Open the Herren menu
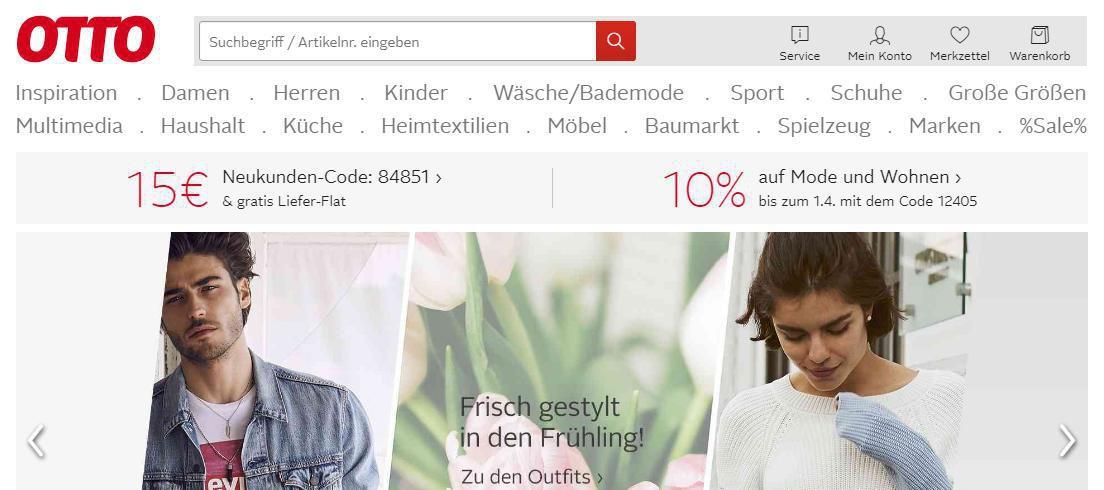 tap(306, 93)
